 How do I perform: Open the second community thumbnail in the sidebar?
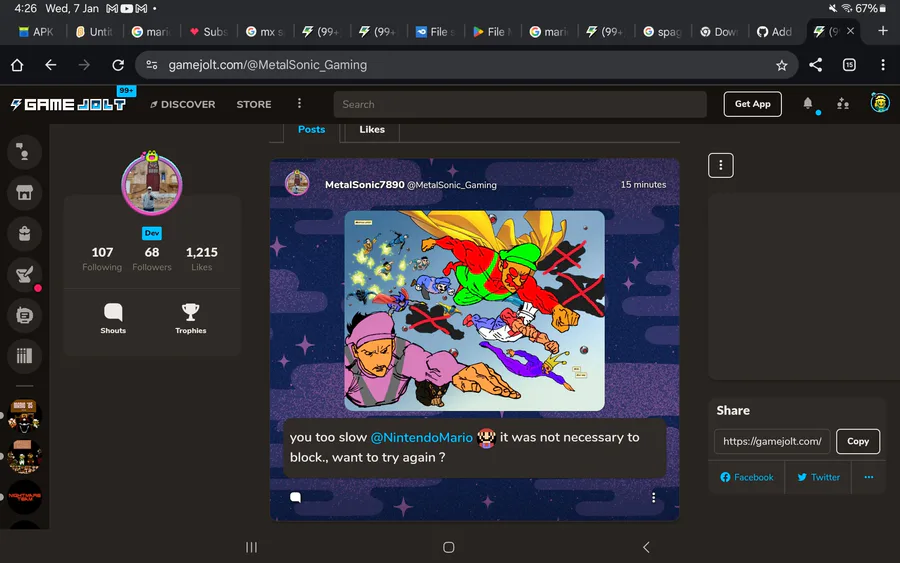[x=24, y=456]
